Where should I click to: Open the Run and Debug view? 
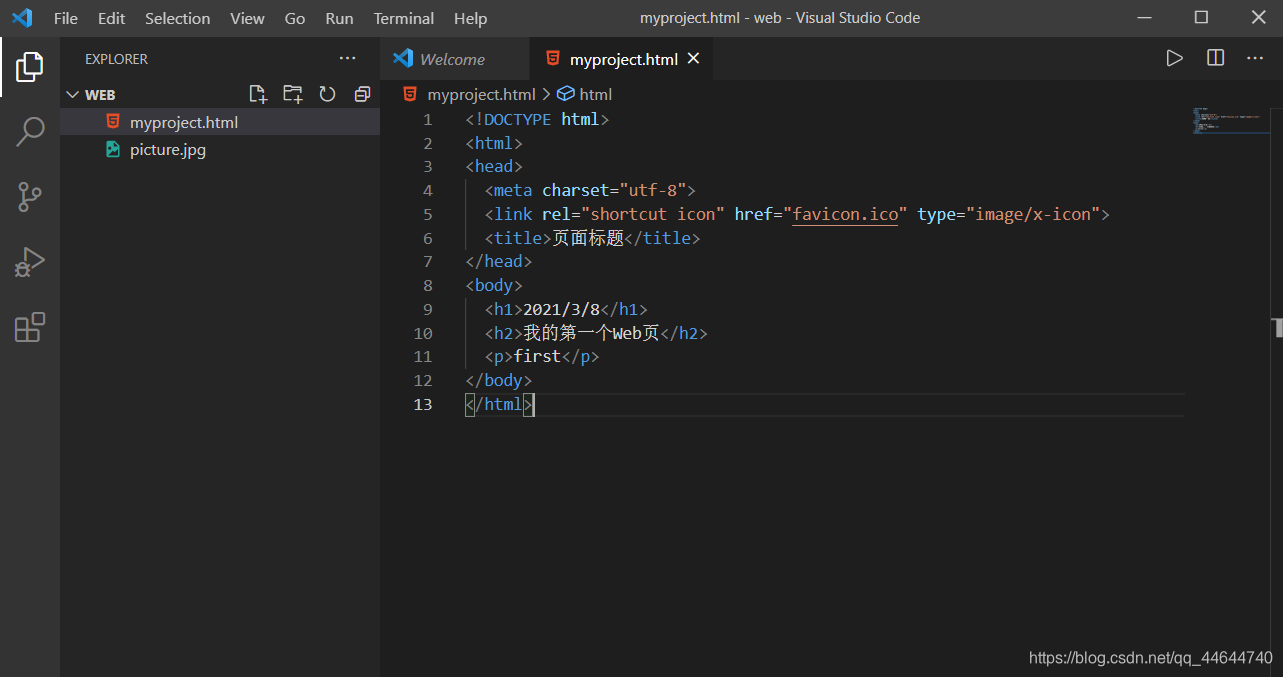click(x=30, y=262)
